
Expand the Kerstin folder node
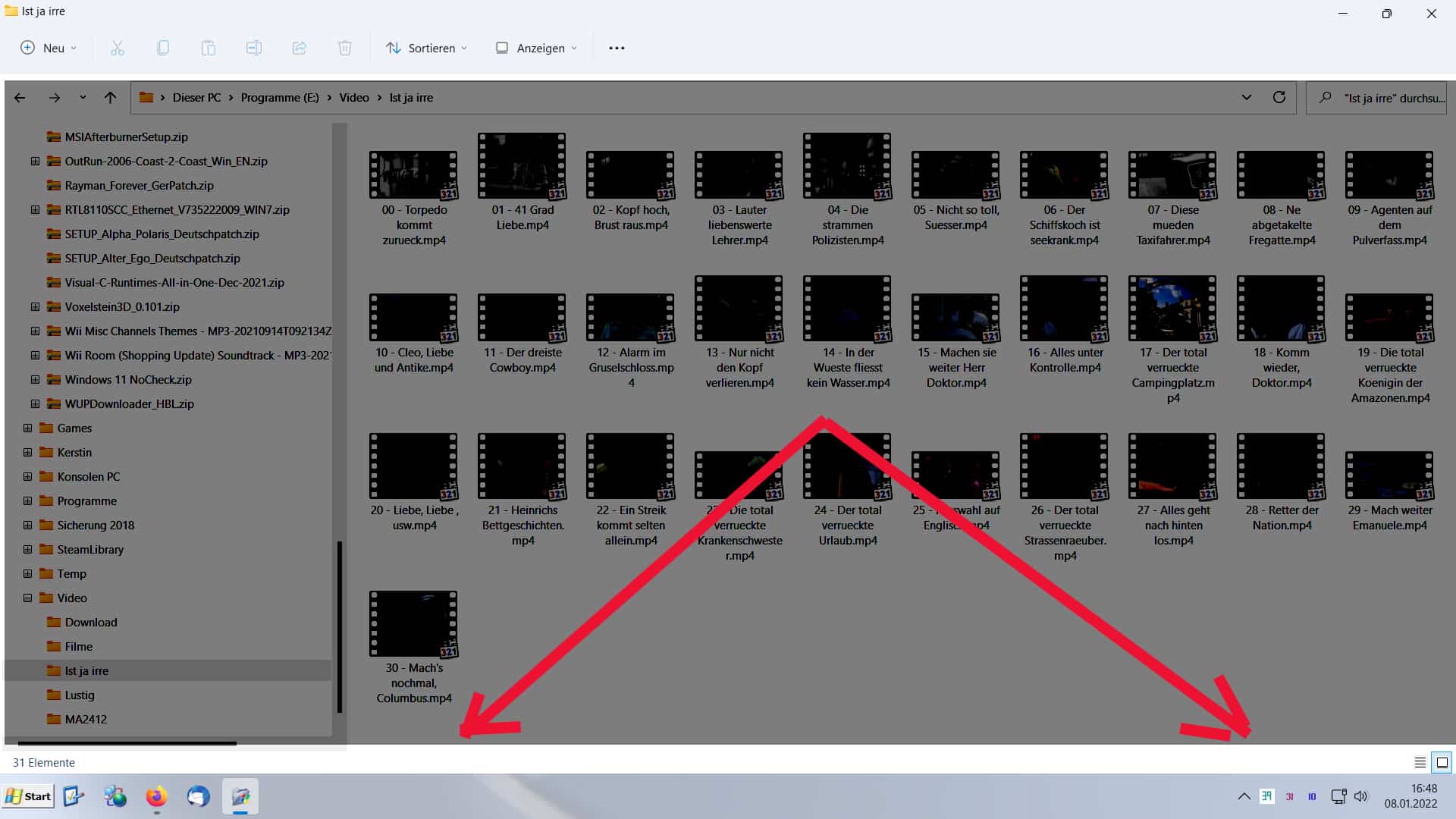click(x=27, y=453)
